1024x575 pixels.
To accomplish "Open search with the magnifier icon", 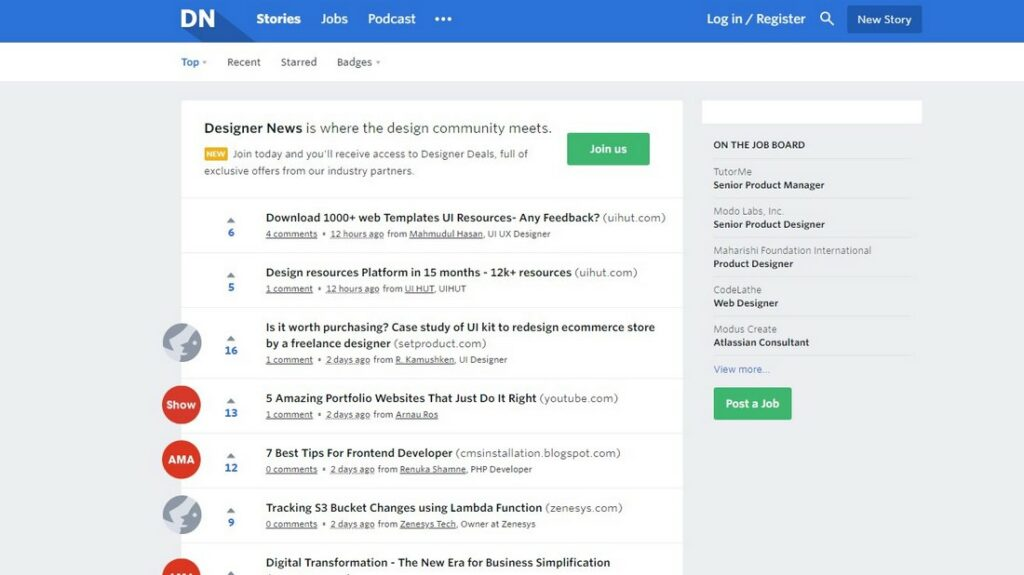I will 827,19.
